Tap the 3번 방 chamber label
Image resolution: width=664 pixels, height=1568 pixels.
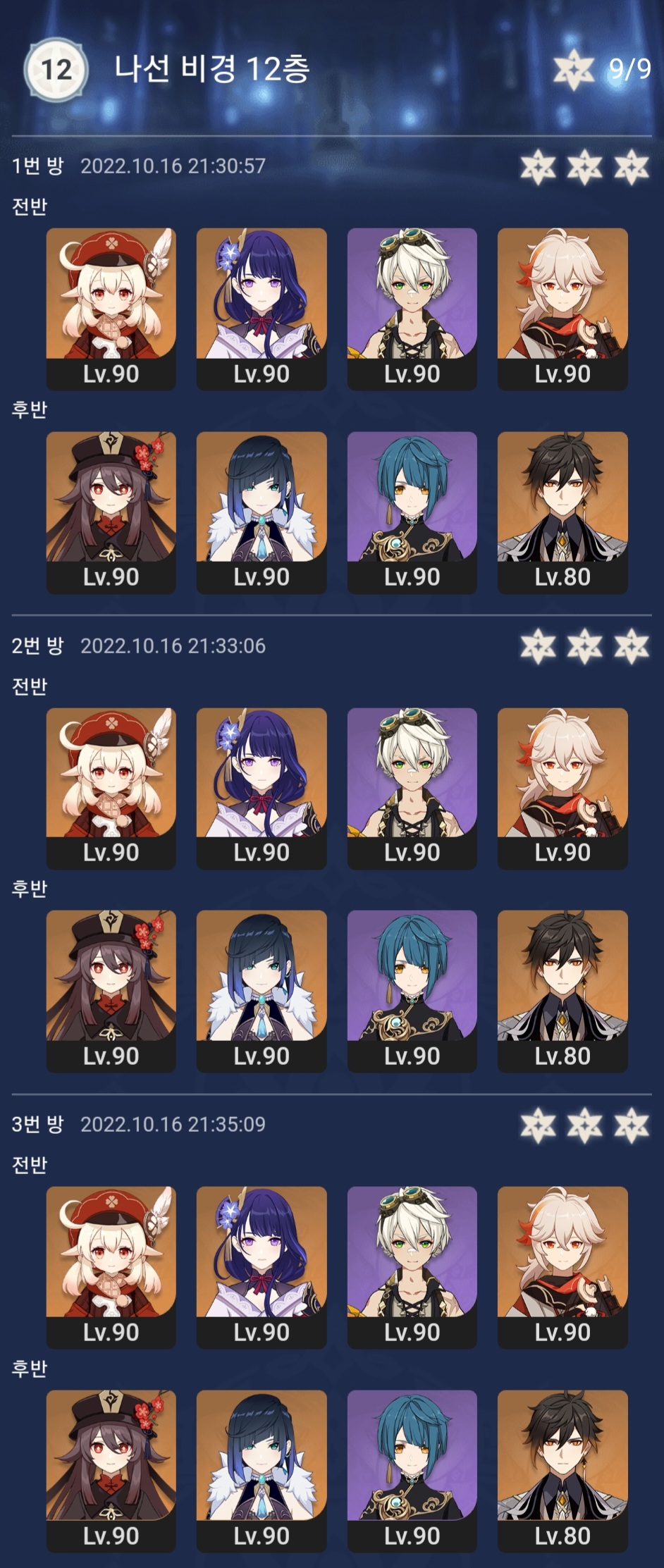(x=37, y=1123)
